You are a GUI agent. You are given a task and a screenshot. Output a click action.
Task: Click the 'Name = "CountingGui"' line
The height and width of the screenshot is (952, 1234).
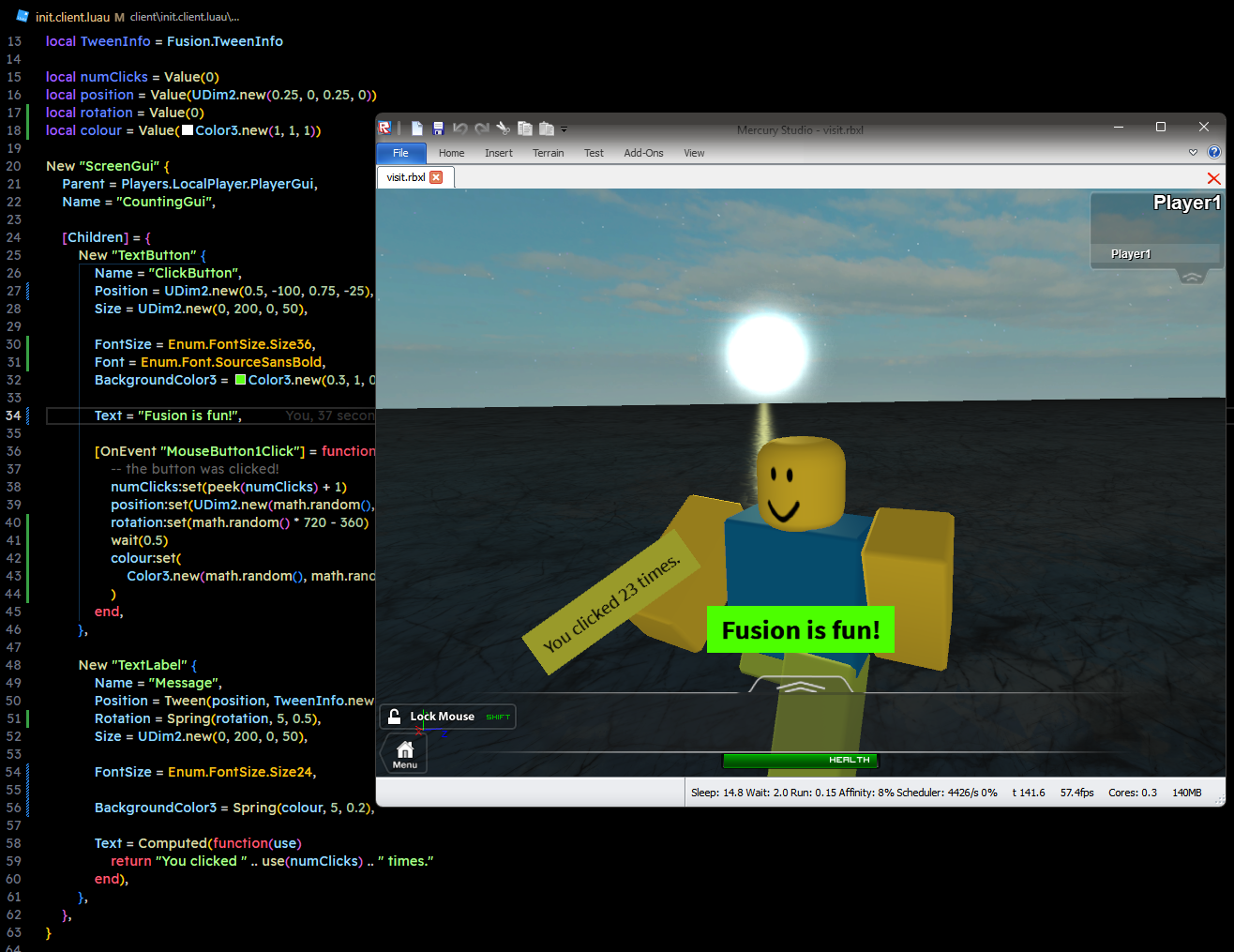[x=139, y=202]
